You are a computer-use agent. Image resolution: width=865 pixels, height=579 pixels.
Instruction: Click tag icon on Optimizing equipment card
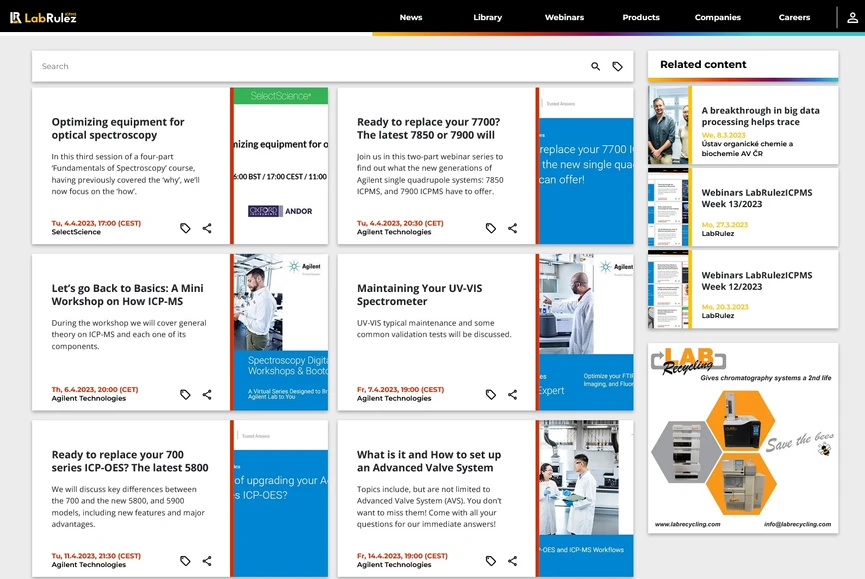[185, 228]
